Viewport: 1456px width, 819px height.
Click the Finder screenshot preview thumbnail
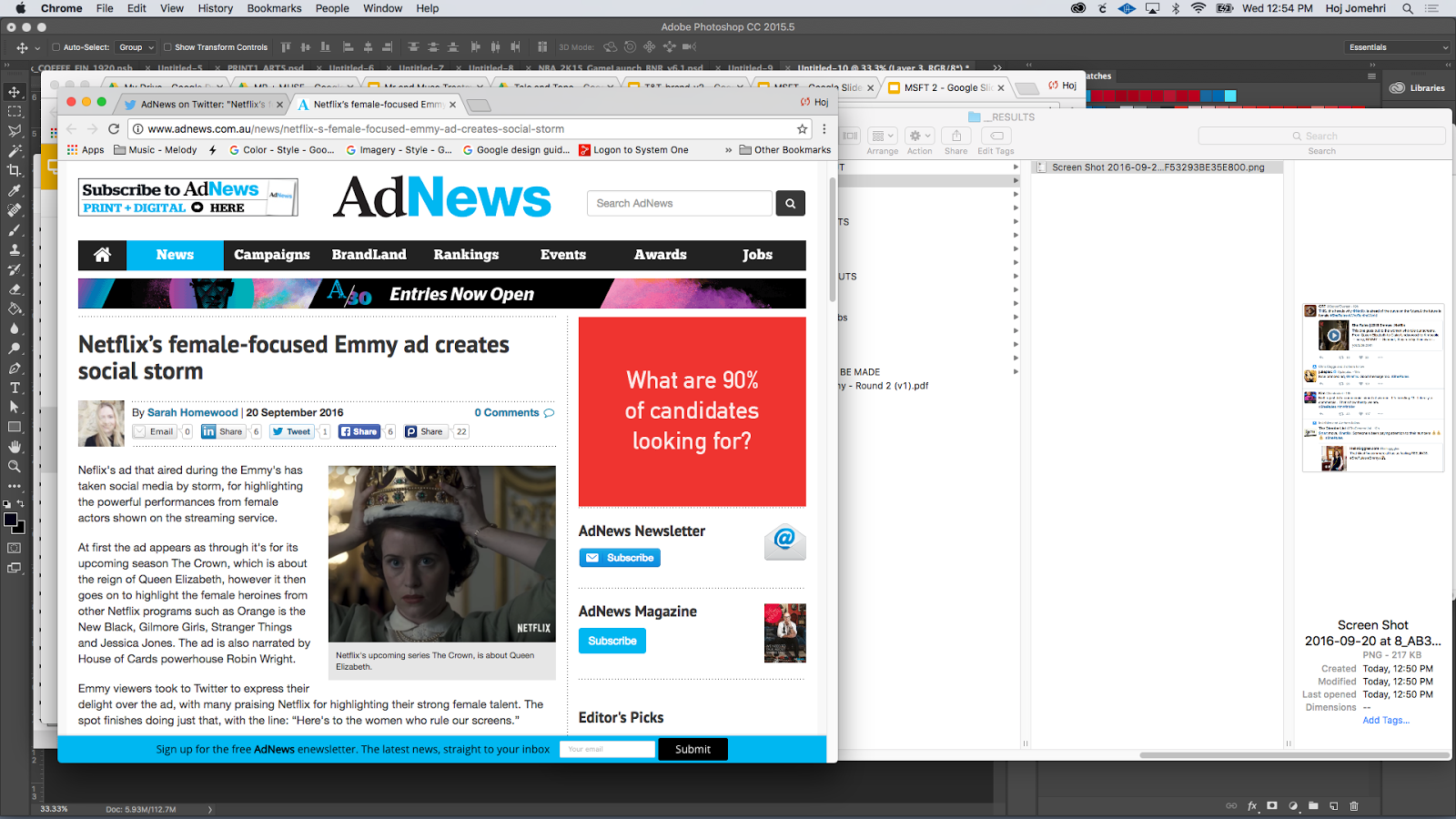1373,388
